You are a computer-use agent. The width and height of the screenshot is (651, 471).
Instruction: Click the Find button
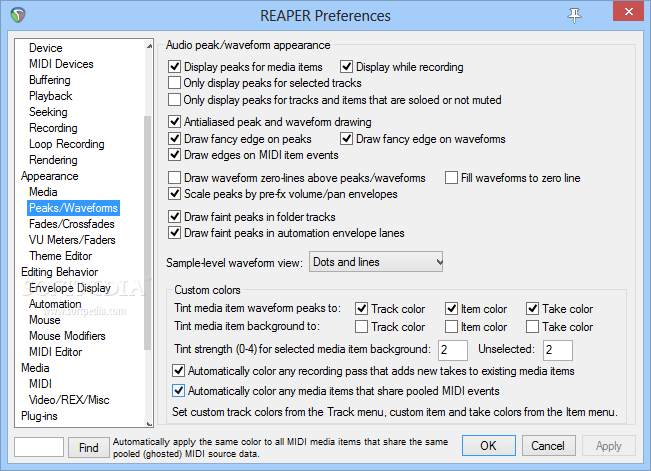[89, 447]
